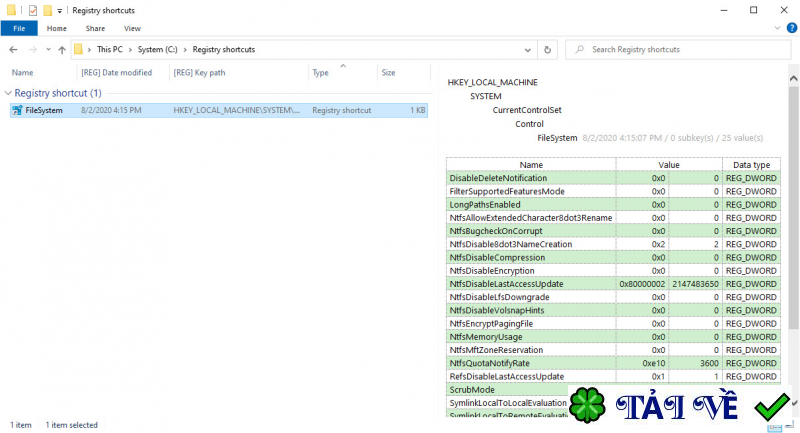Open the File menu

[x=18, y=29]
